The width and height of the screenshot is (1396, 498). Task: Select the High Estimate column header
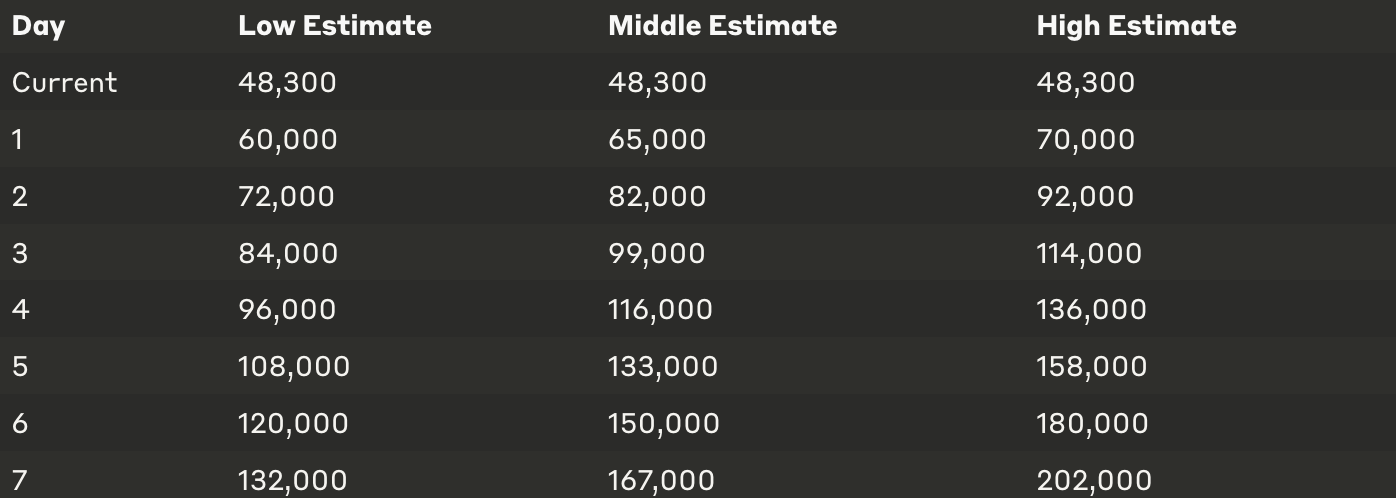click(x=1136, y=25)
